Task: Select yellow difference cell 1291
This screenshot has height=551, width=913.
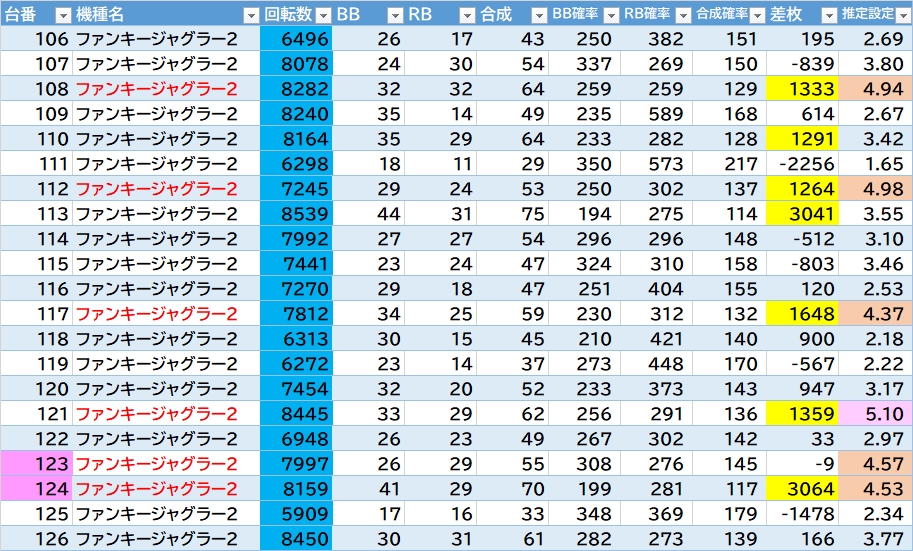Action: point(802,139)
